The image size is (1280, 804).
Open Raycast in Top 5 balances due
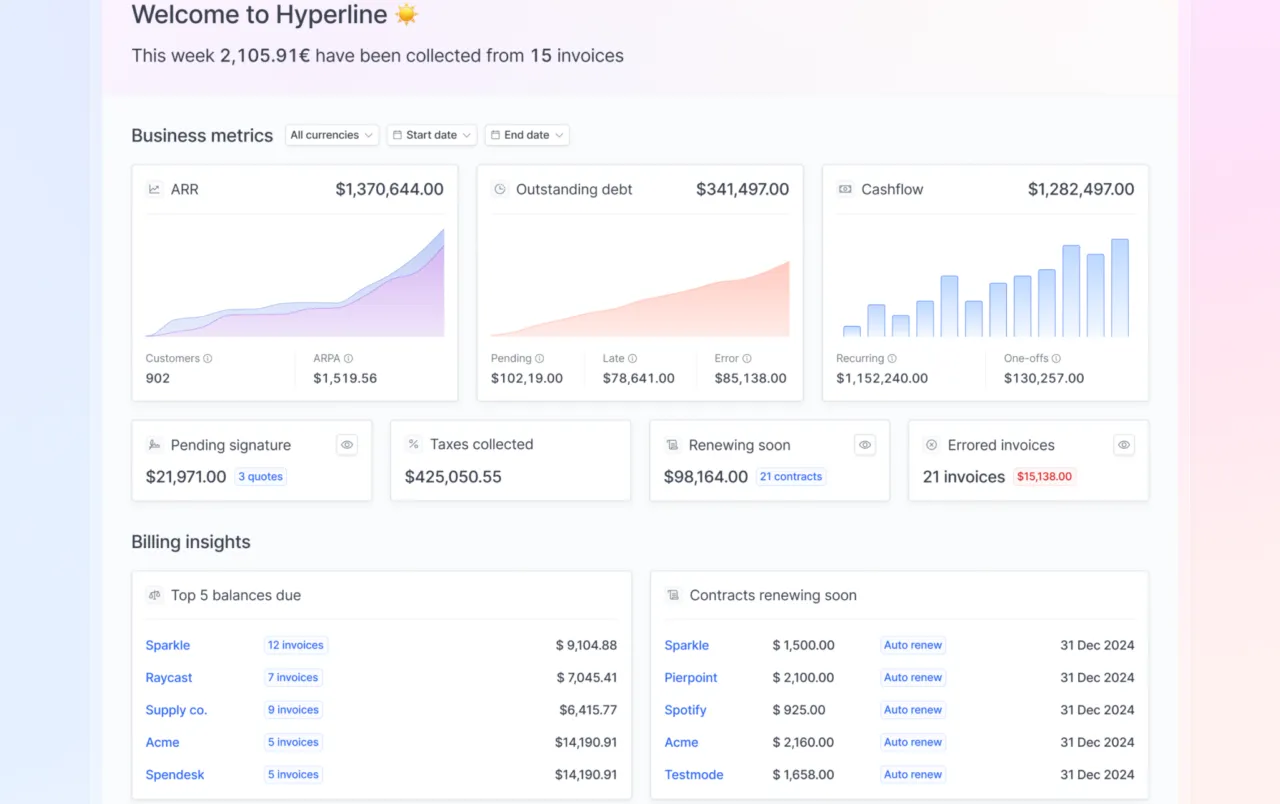169,678
